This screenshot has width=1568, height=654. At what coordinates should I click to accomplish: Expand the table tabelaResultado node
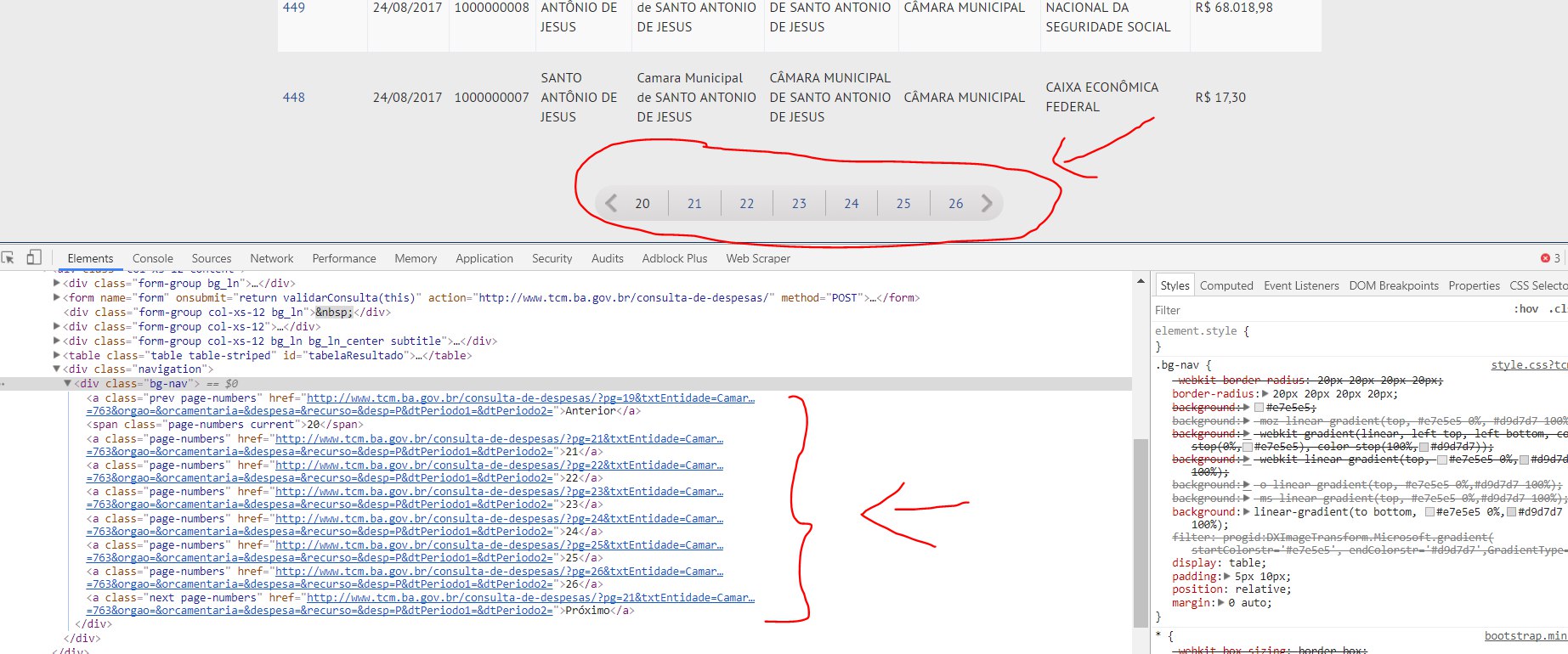[x=57, y=356]
